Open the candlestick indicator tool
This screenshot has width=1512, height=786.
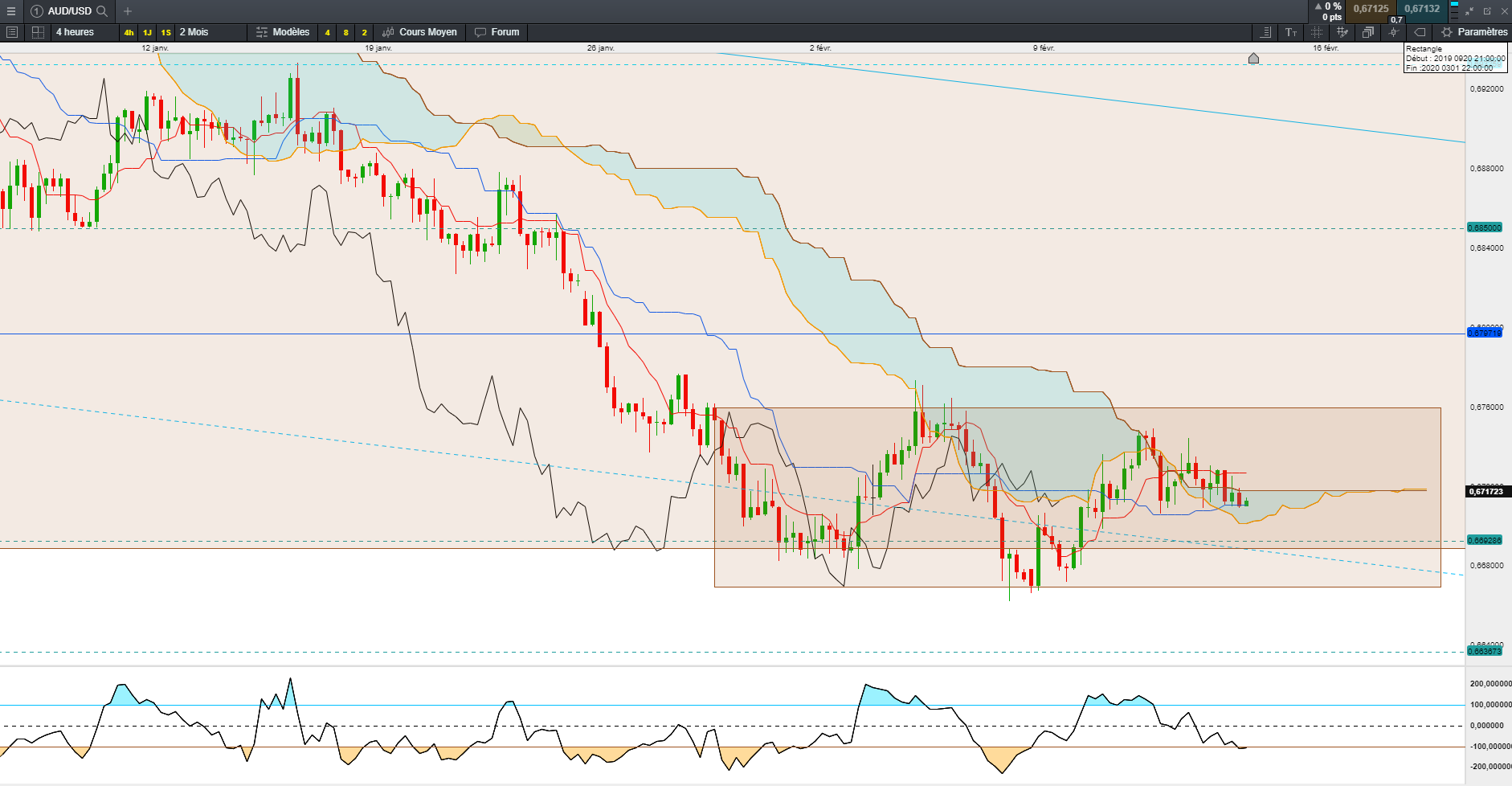pyautogui.click(x=1394, y=32)
